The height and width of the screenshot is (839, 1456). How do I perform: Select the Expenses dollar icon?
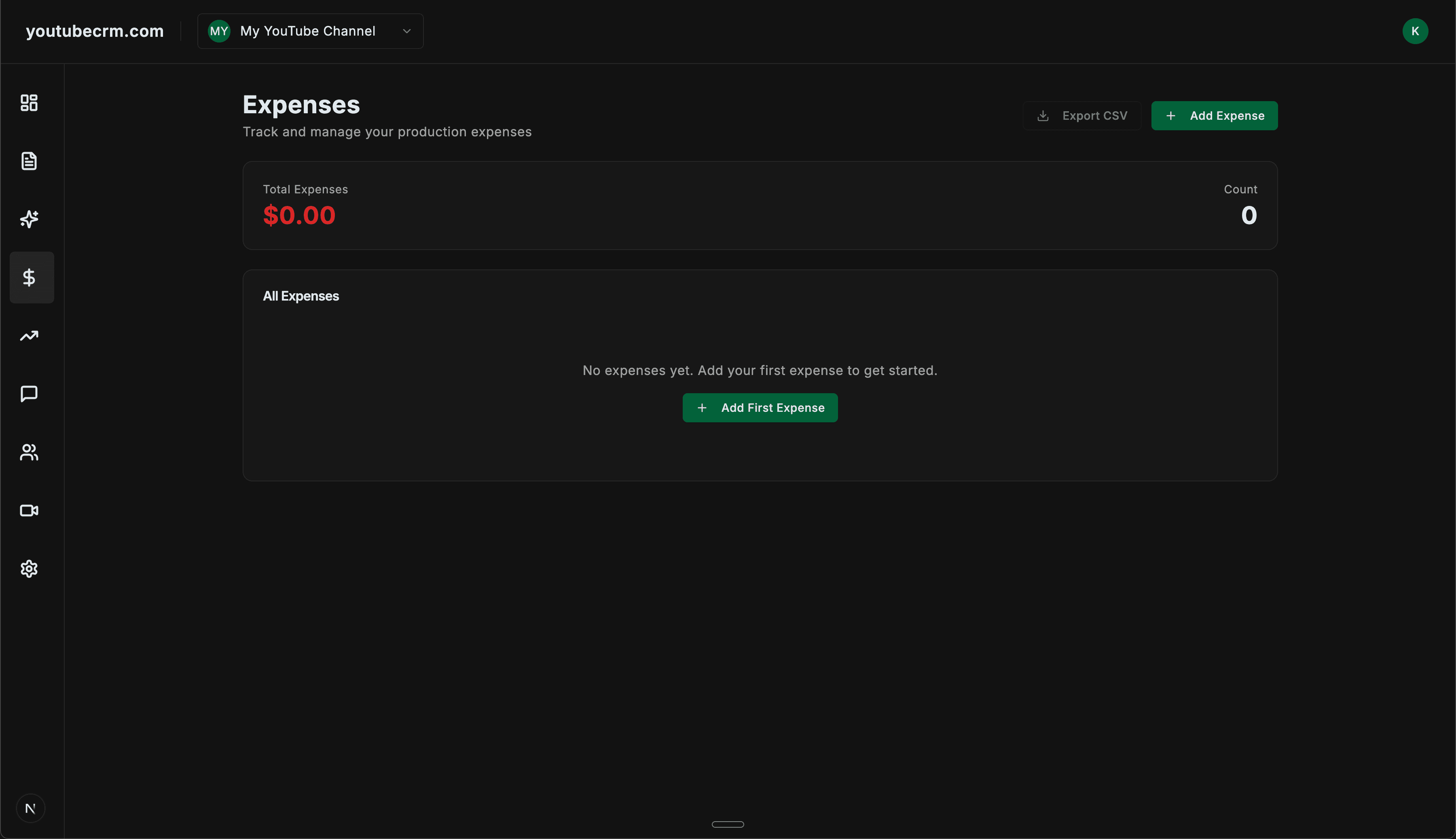[30, 277]
